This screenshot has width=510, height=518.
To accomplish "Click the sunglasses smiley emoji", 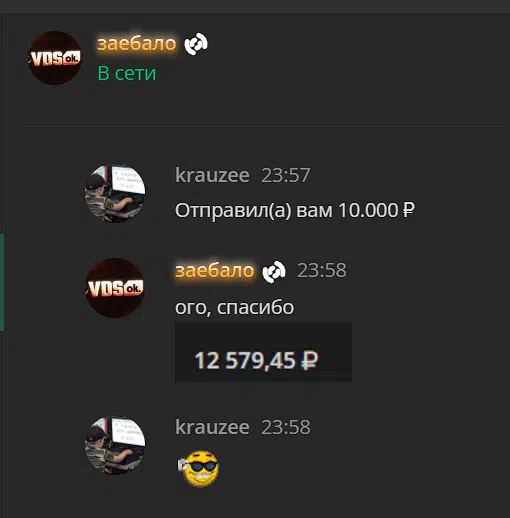I will (198, 469).
